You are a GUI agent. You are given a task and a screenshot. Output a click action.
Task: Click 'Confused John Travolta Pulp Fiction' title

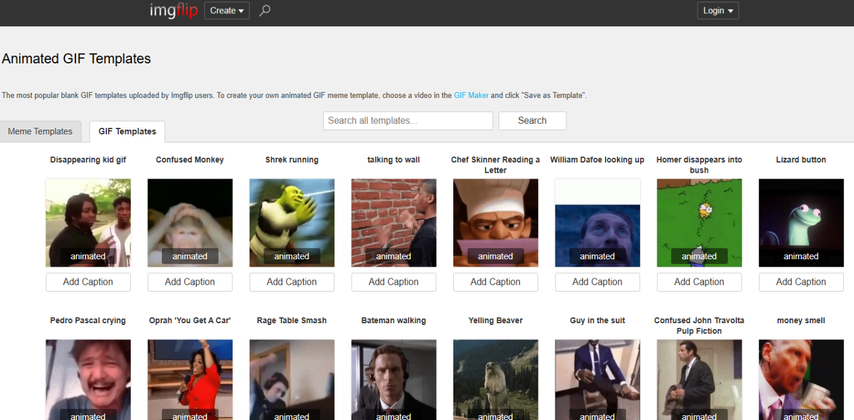tap(699, 326)
